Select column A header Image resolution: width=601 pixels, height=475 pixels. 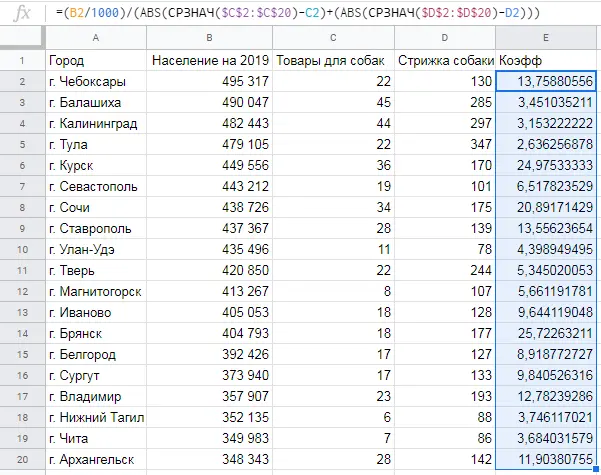tap(96, 40)
